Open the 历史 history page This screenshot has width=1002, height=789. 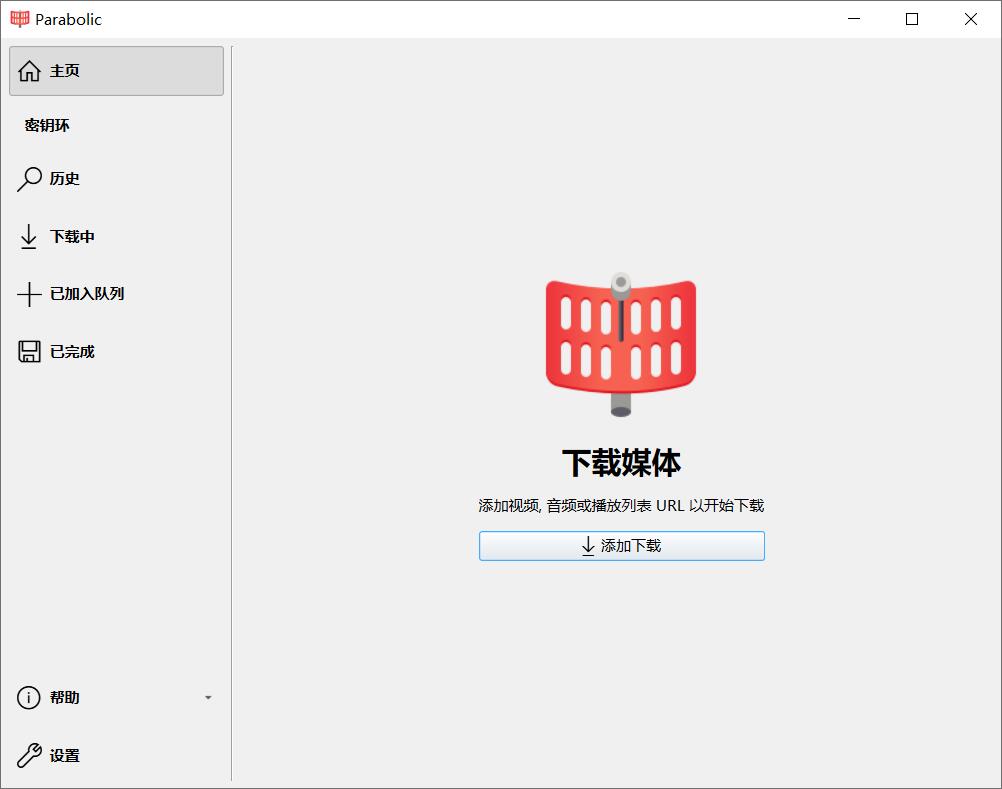[x=116, y=179]
